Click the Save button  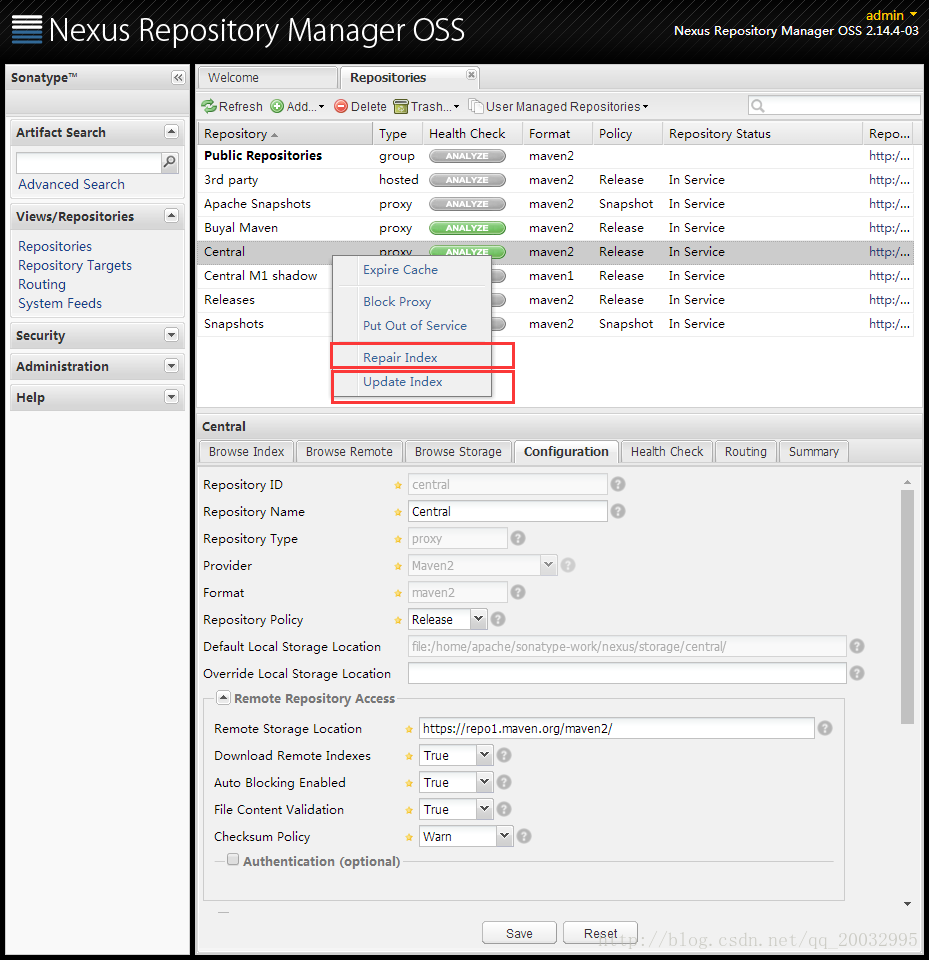coord(519,933)
